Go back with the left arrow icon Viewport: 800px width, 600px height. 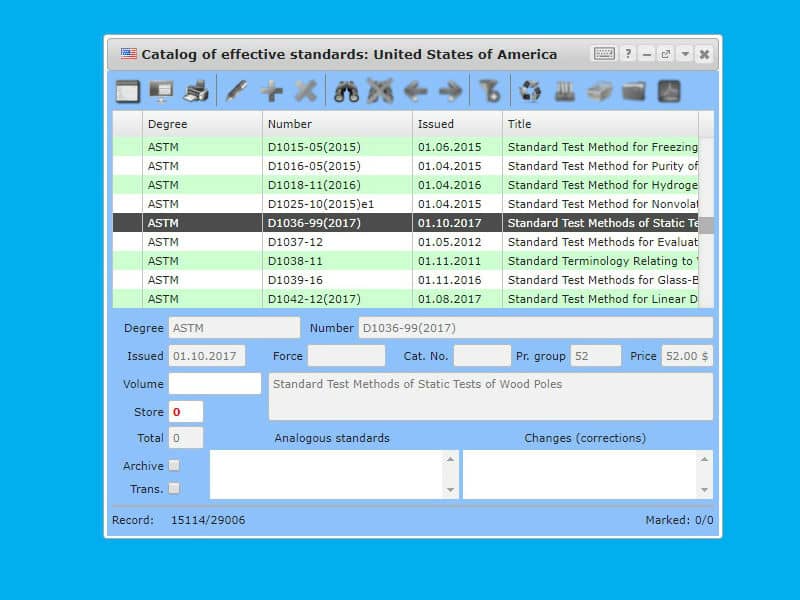415,92
